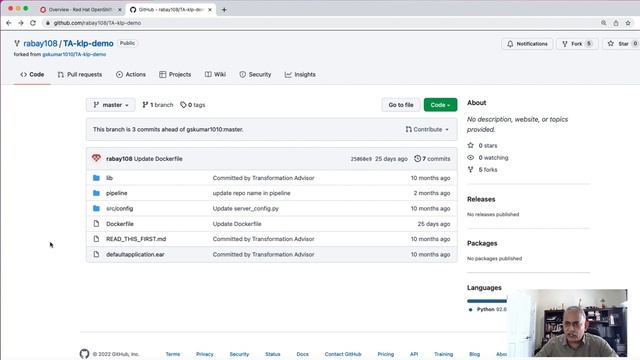Switch to the Overview Red Hat OpenShift tab

point(80,9)
